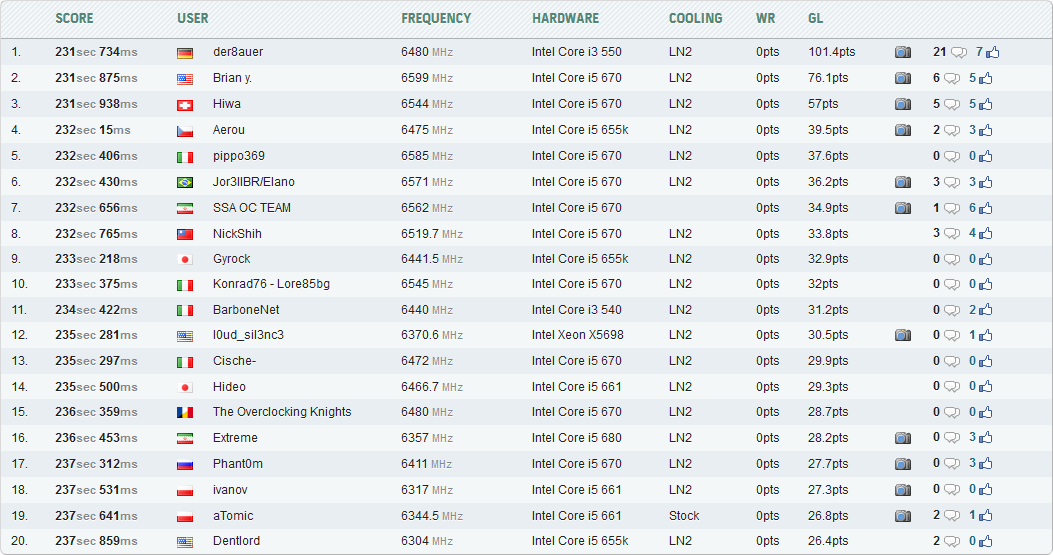This screenshot has width=1053, height=555.
Task: Open comments bubble for aTomic
Action: [952, 516]
